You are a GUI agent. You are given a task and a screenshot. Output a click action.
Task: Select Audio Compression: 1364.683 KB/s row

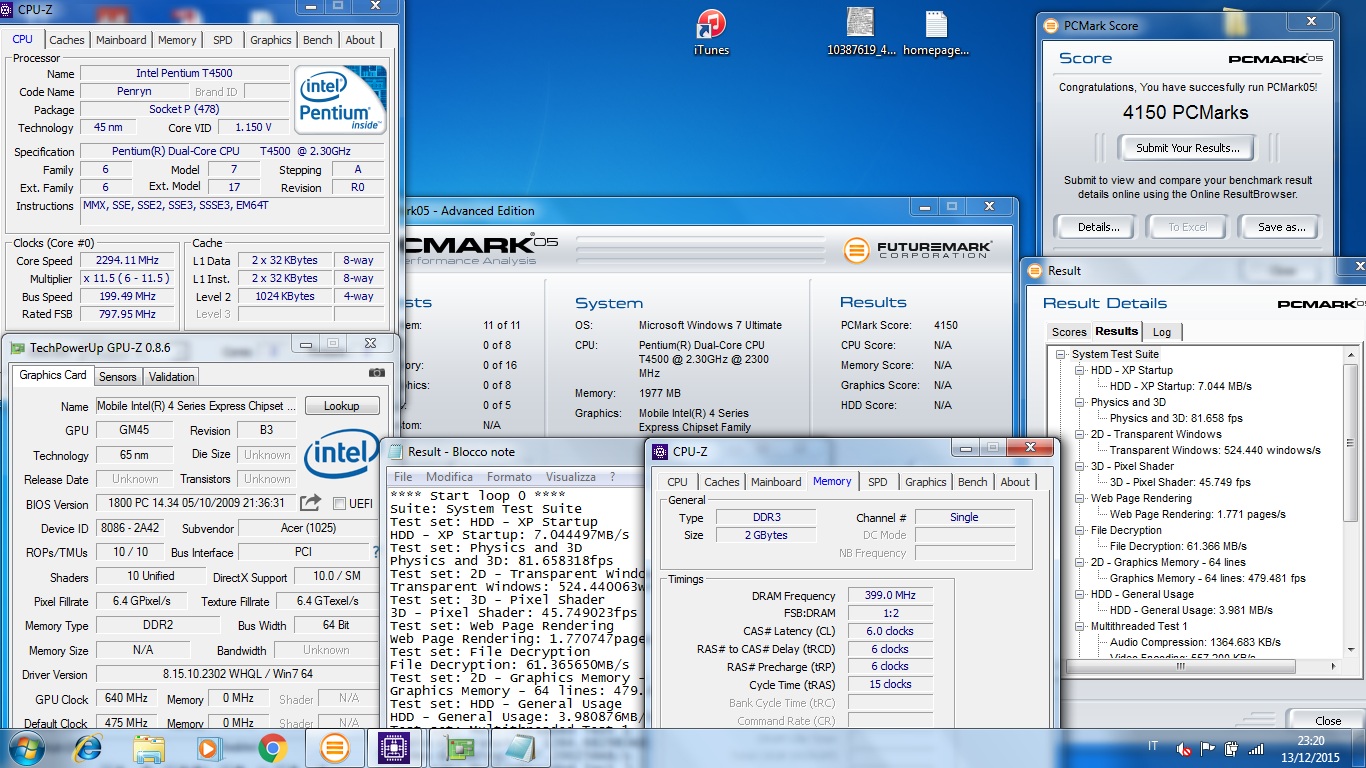pos(1195,642)
